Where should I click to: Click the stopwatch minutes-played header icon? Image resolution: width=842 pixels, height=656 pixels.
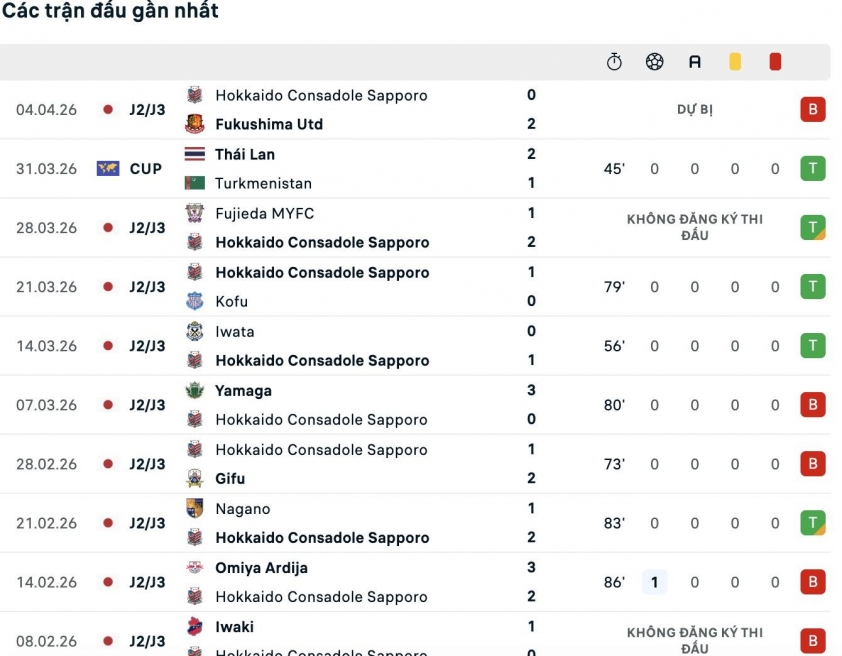(x=614, y=62)
